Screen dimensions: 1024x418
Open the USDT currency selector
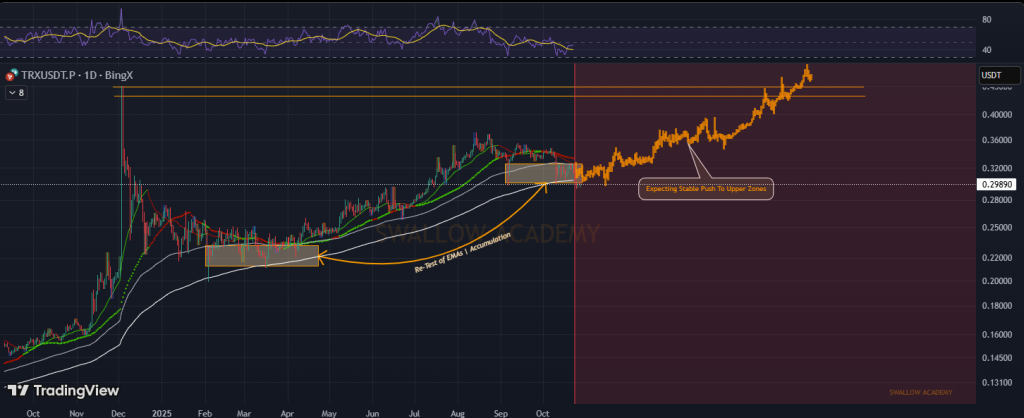pos(997,75)
